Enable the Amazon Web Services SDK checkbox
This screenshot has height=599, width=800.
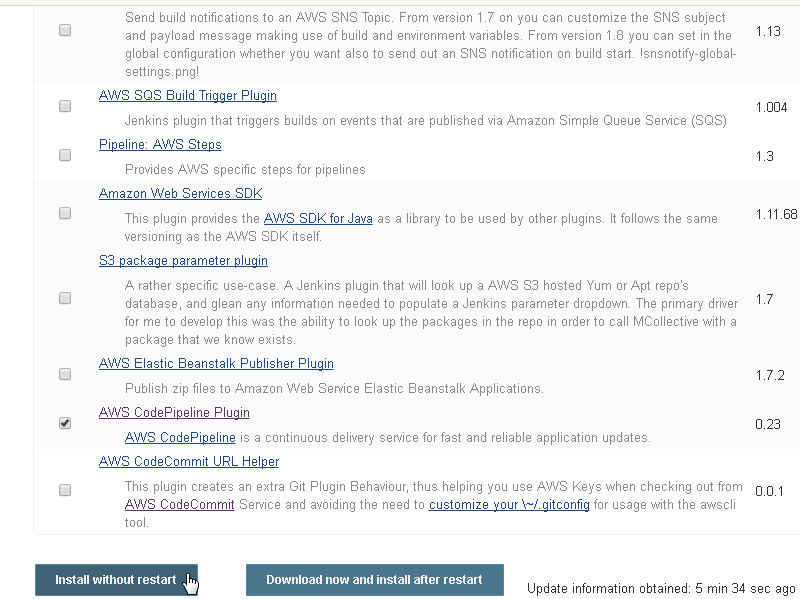pos(65,213)
